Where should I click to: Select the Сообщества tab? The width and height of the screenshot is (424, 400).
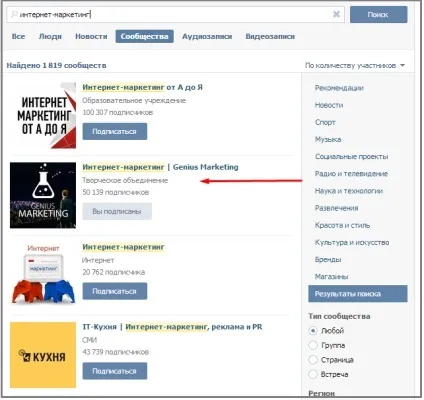[144, 36]
